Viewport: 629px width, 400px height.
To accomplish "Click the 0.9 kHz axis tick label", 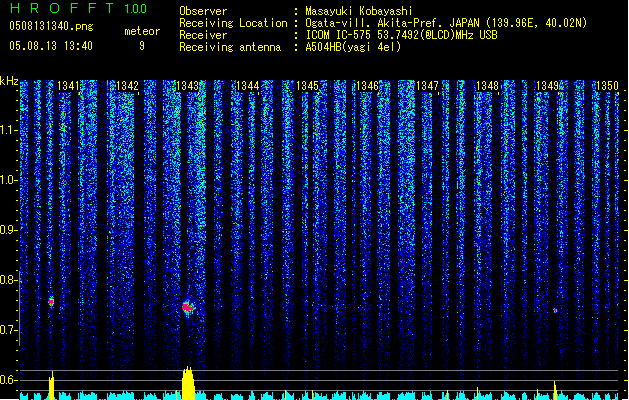I will tap(8, 230).
